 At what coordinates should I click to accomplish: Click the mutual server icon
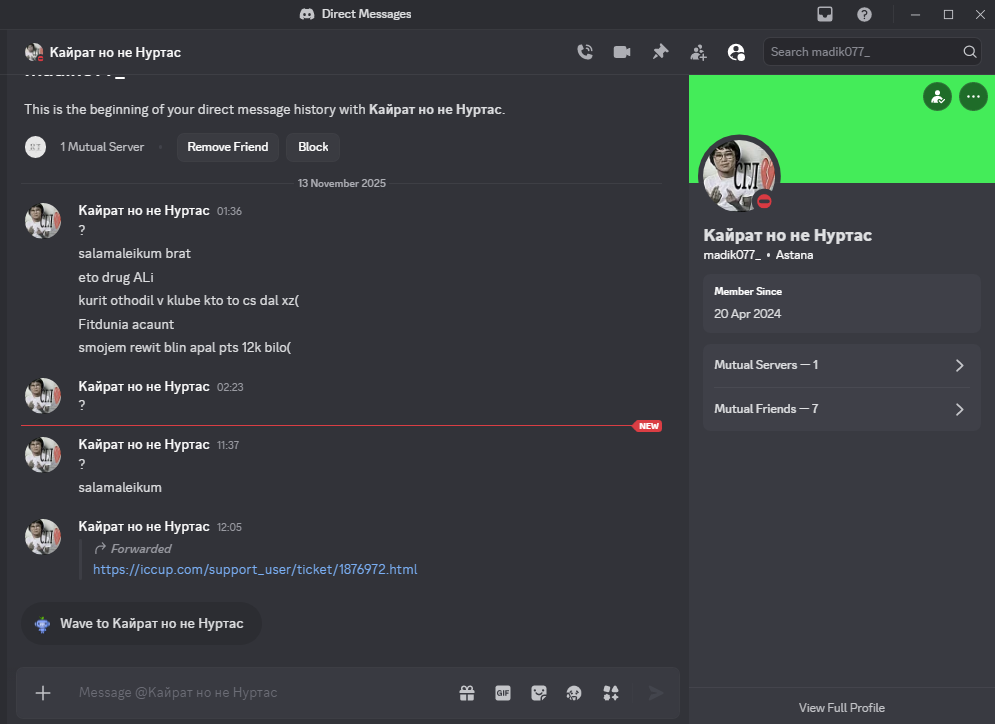point(36,147)
